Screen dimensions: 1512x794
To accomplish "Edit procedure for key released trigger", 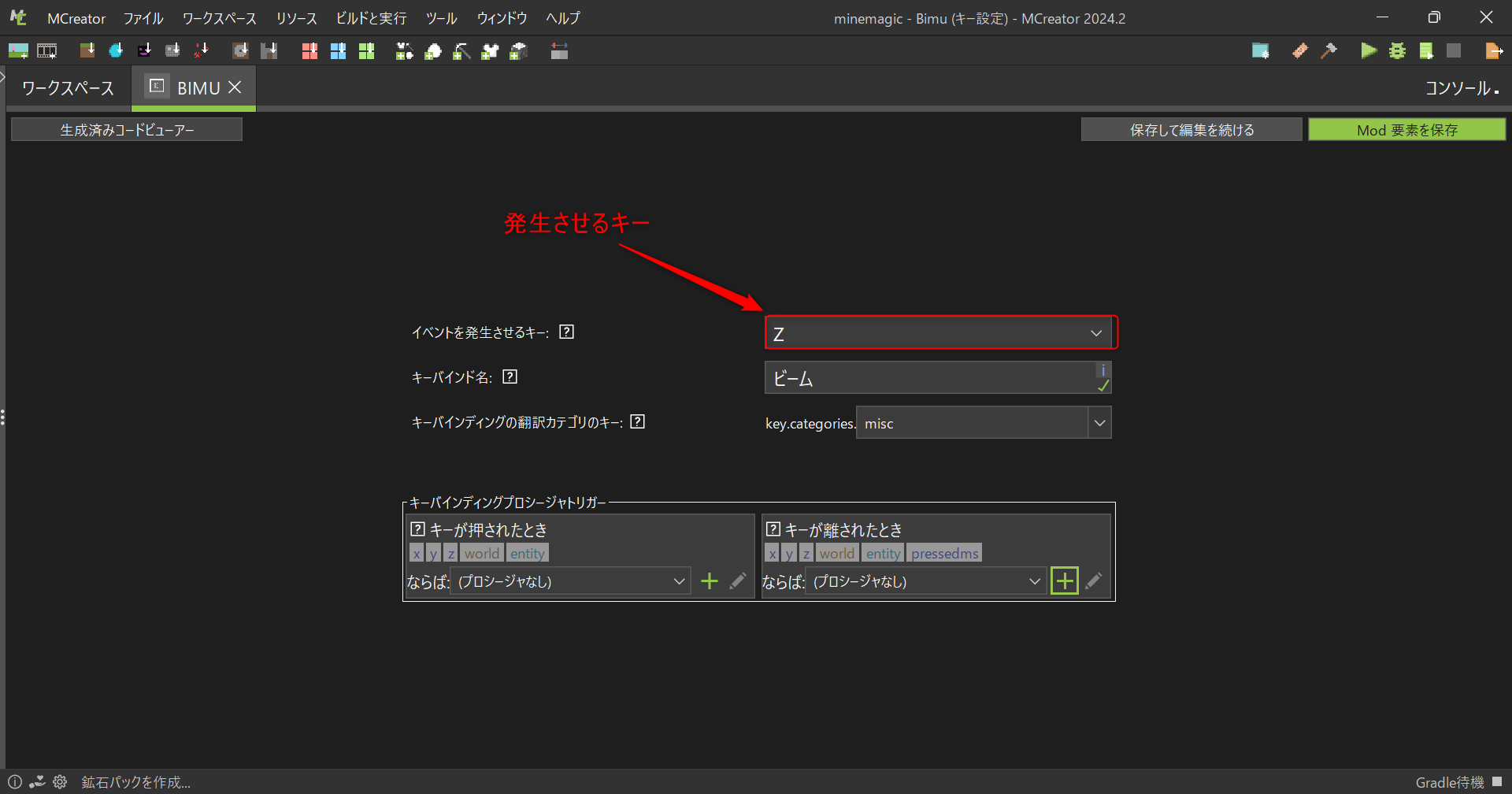I will click(1094, 581).
